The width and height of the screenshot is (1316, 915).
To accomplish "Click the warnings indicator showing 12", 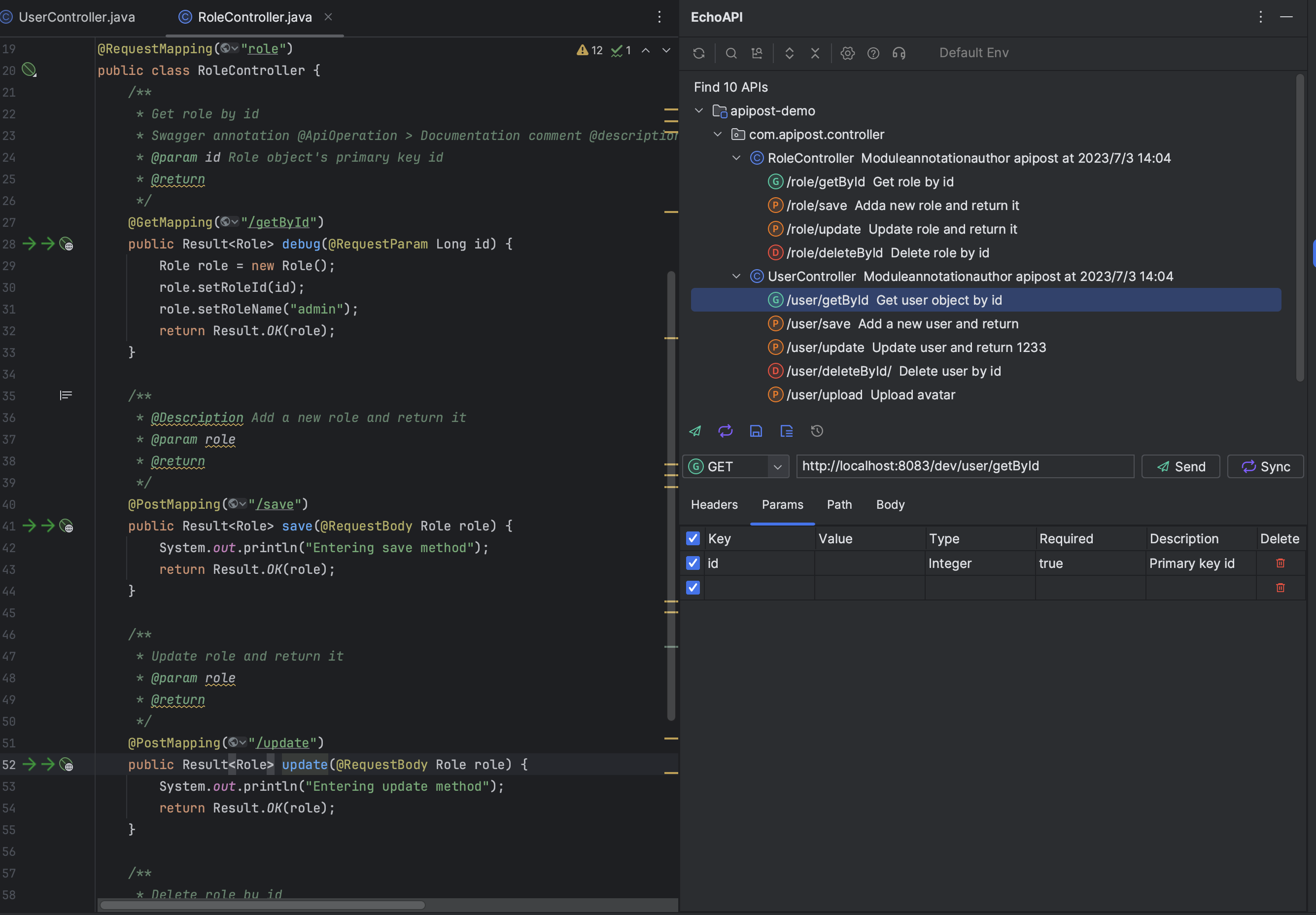I will pyautogui.click(x=590, y=50).
